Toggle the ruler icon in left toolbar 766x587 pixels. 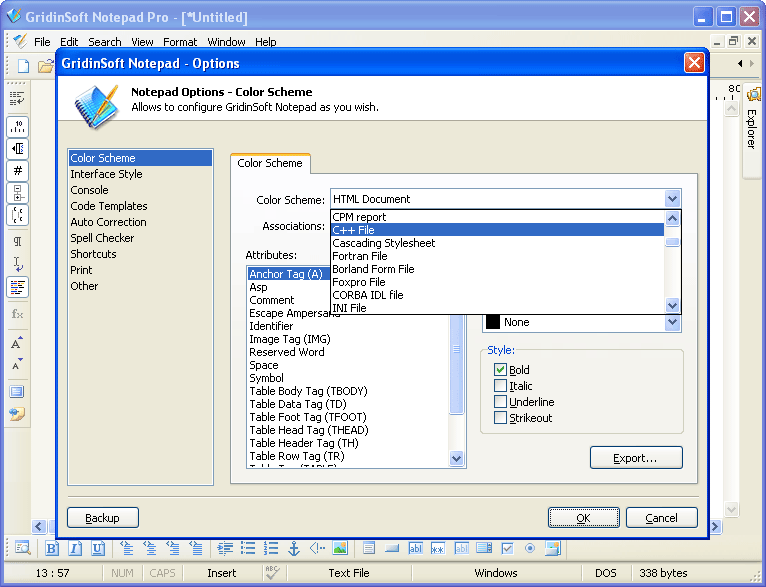[x=18, y=127]
